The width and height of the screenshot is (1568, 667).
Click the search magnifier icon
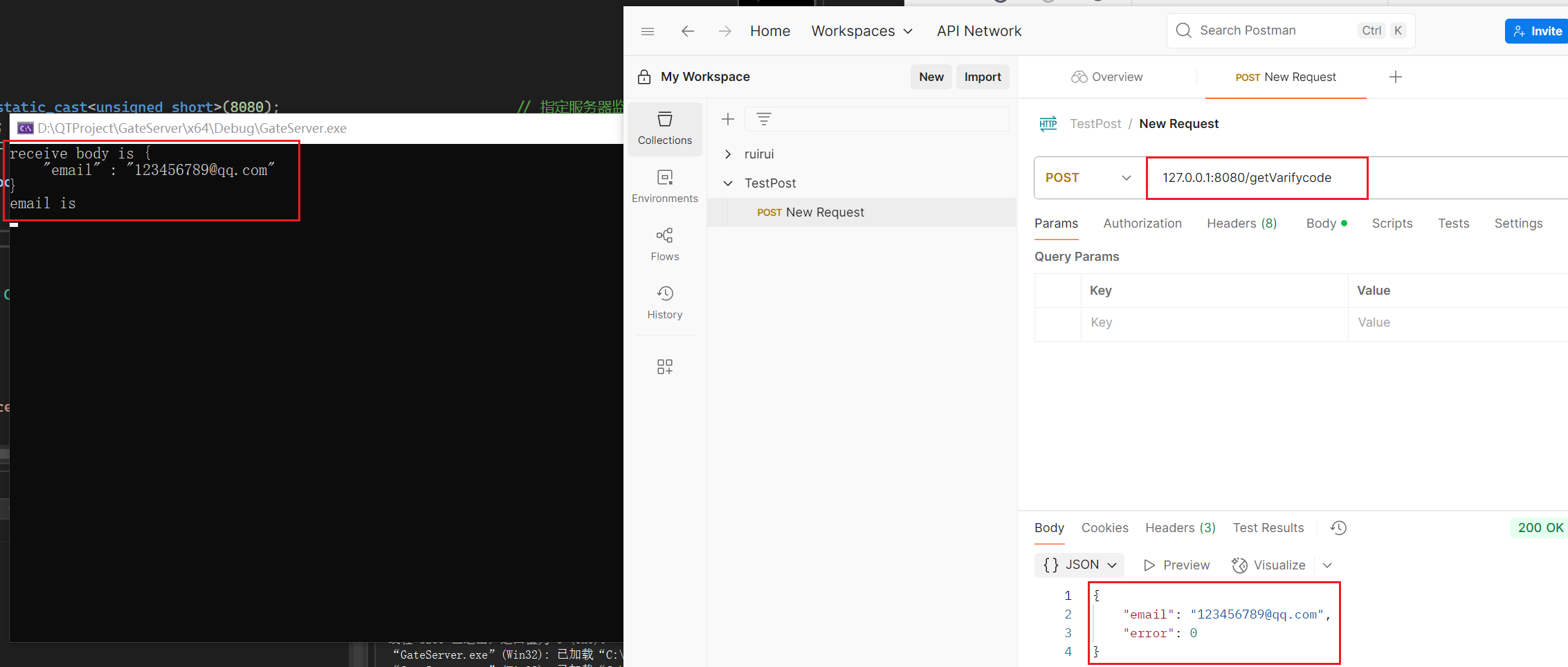click(1183, 30)
